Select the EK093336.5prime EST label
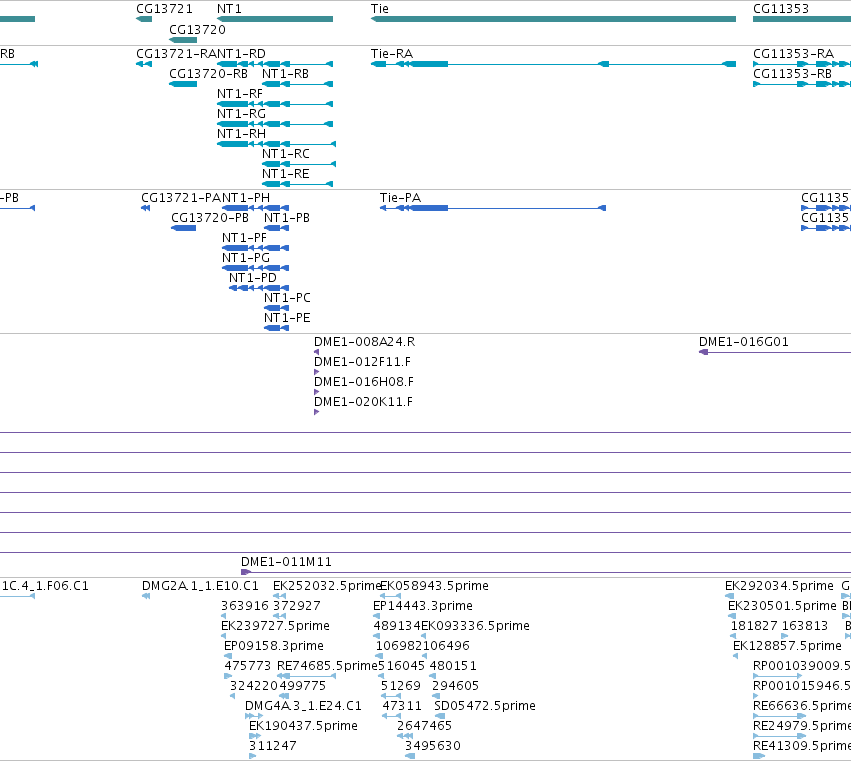This screenshot has height=761, width=851. [x=475, y=626]
